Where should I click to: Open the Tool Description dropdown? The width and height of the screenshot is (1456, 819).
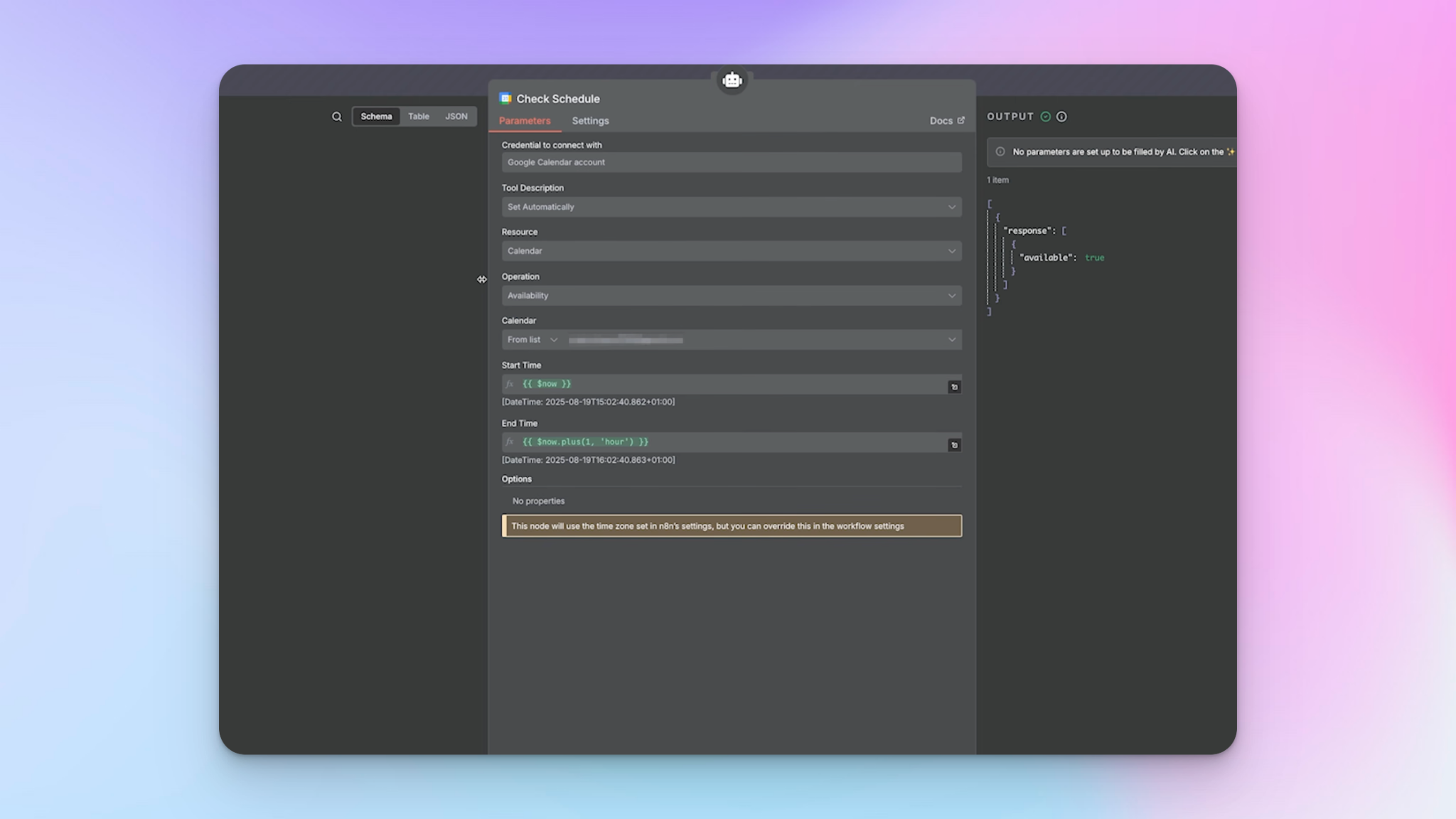(731, 207)
